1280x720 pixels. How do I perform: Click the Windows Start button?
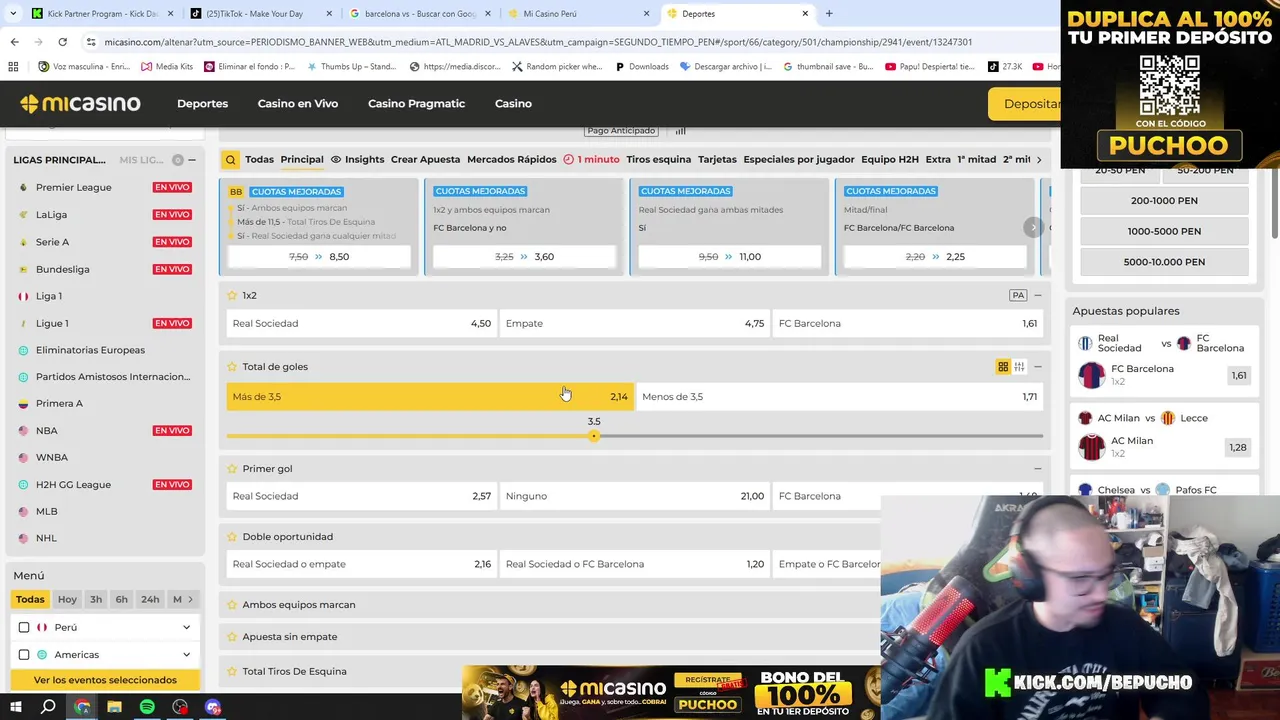tap(15, 707)
